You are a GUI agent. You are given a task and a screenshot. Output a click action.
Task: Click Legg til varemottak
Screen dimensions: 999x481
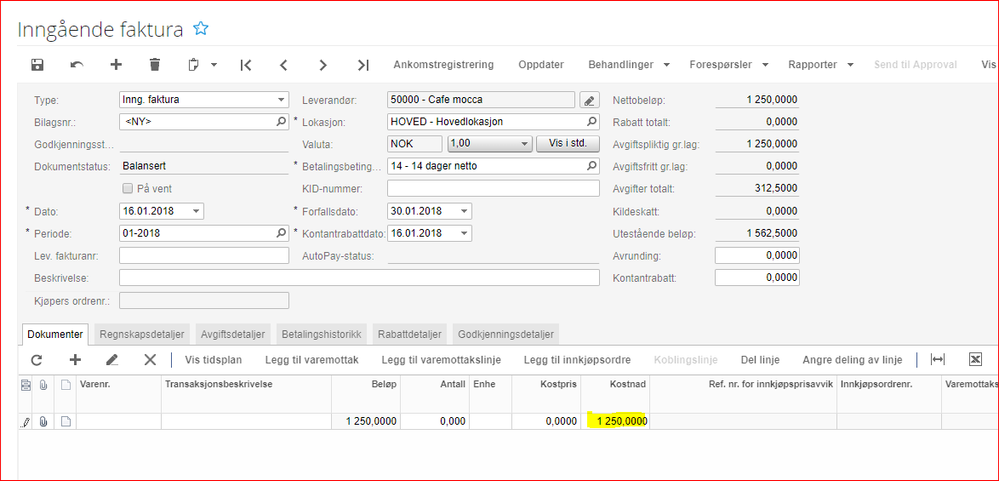click(312, 360)
